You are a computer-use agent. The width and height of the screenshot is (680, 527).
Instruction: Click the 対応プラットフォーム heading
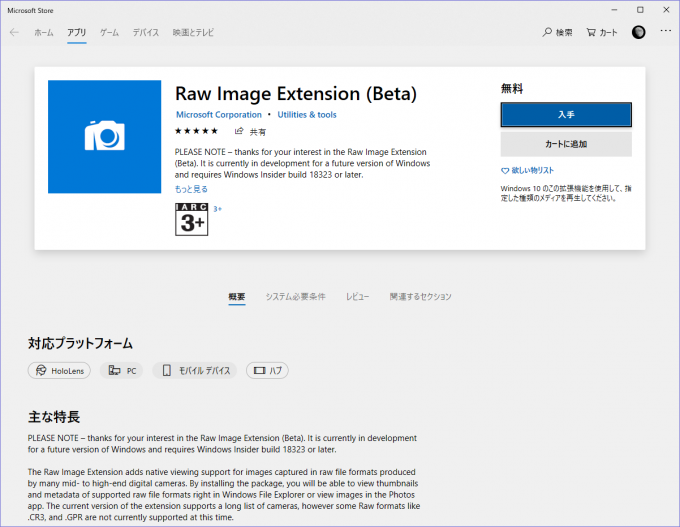80,344
